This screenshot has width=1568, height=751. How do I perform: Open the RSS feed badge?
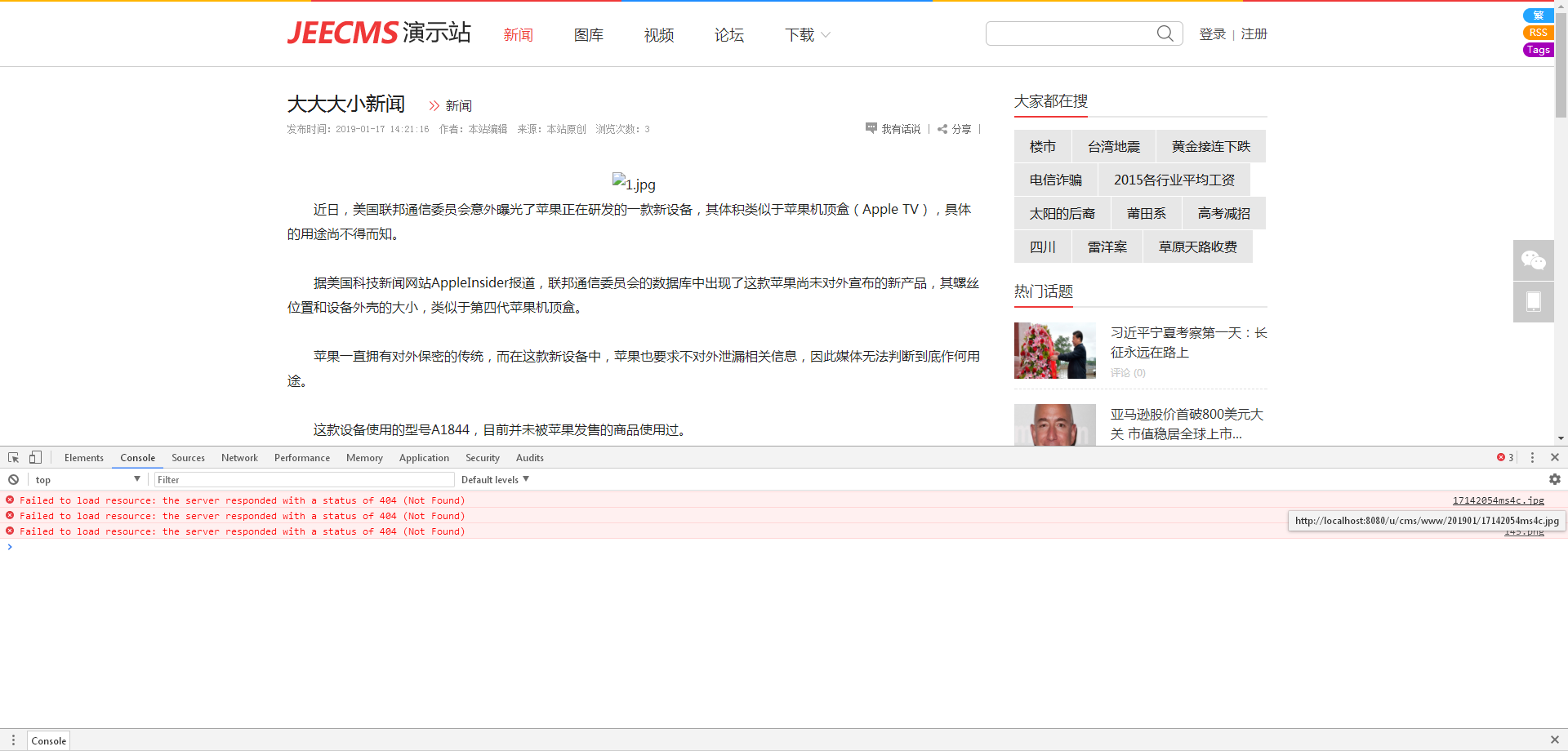click(1538, 33)
